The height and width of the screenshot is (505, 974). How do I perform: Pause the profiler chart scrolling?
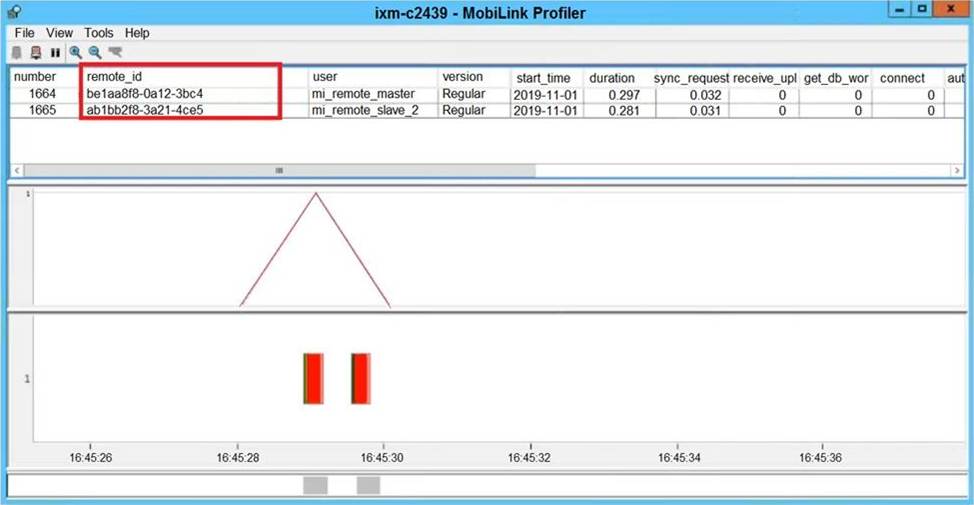(x=55, y=52)
